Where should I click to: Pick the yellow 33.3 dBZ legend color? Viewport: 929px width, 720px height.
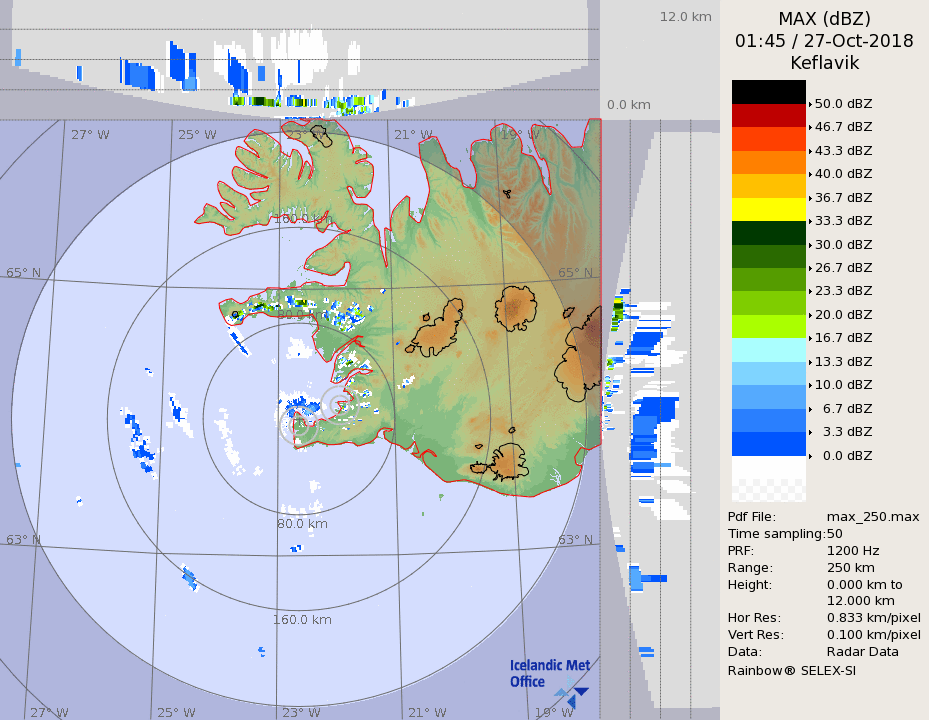tap(768, 209)
